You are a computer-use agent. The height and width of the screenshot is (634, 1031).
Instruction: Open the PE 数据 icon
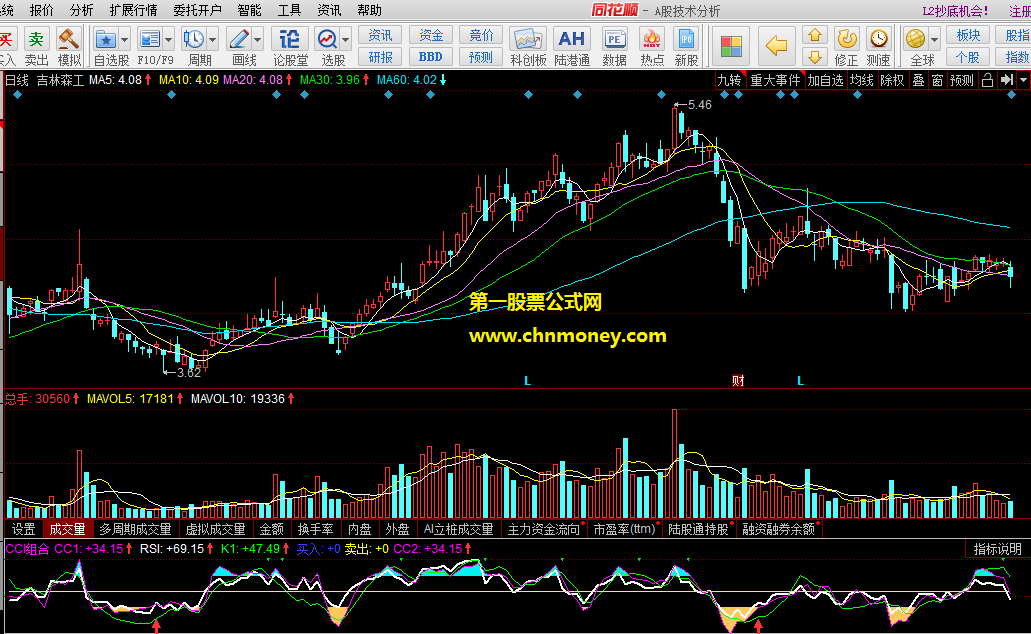(x=614, y=39)
